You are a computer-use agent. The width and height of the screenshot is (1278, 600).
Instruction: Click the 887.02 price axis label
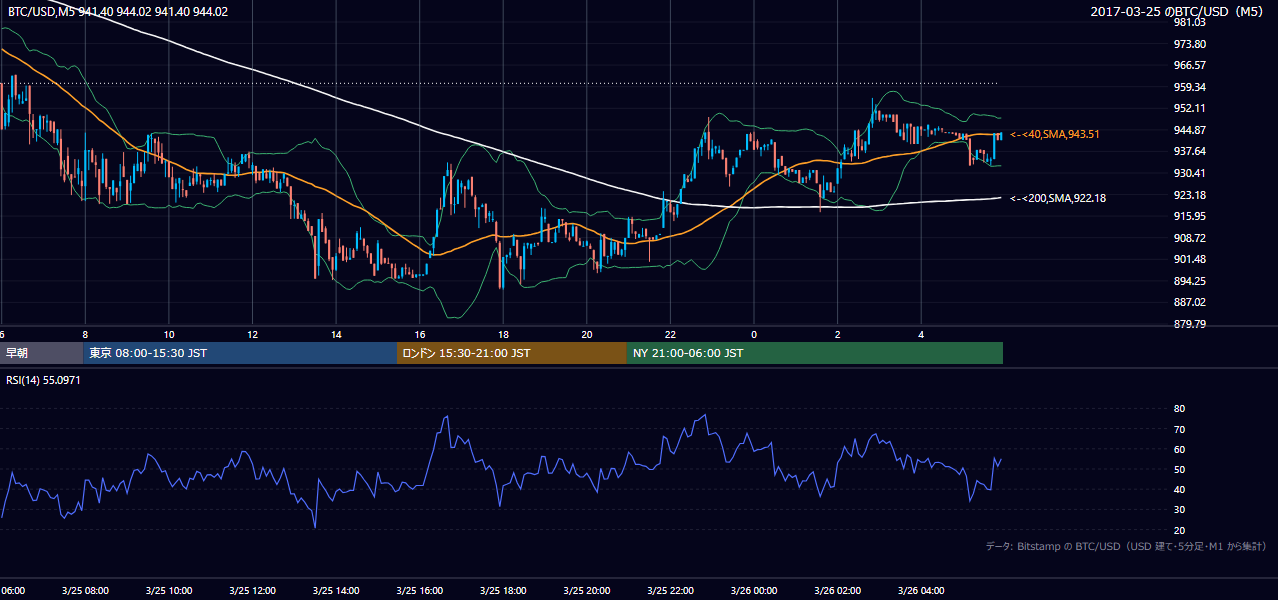pyautogui.click(x=1189, y=302)
